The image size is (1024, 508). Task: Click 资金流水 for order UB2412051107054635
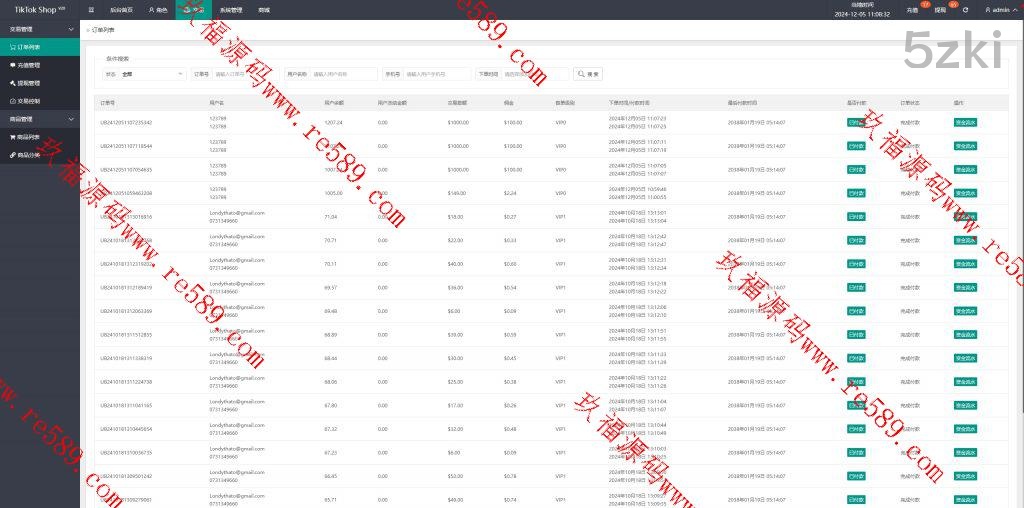965,169
